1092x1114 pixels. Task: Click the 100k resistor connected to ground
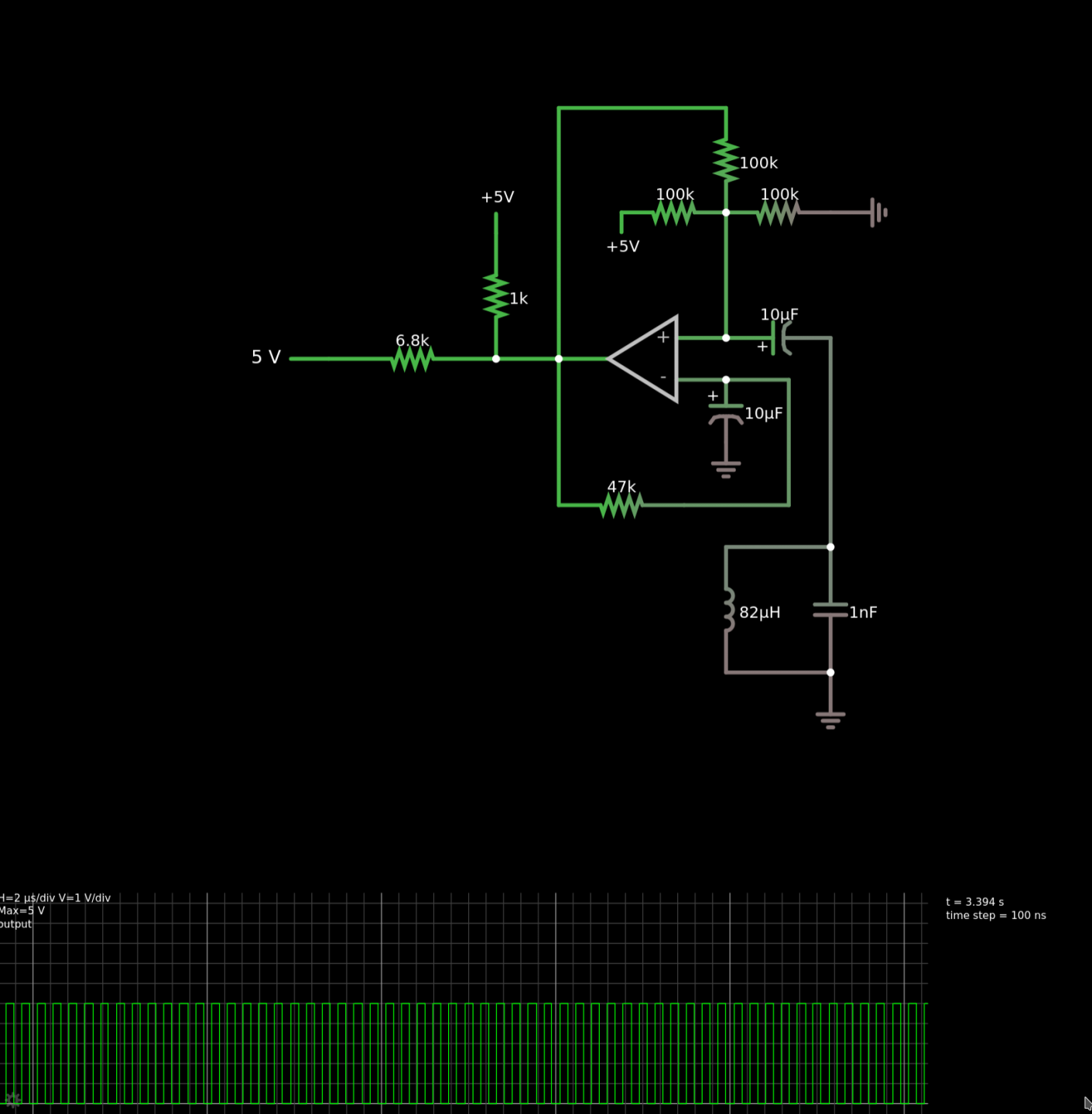(x=777, y=212)
